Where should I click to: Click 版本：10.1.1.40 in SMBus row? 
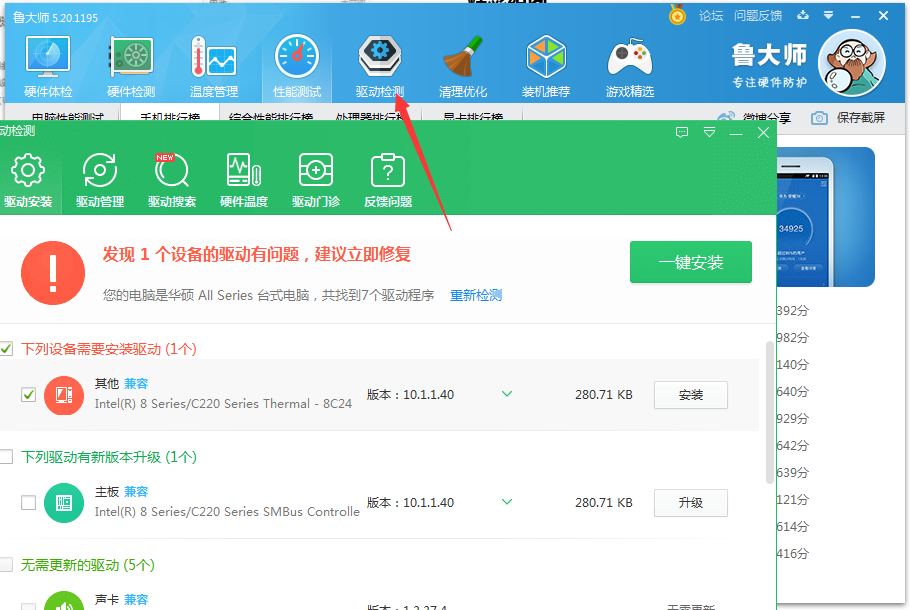[x=410, y=503]
